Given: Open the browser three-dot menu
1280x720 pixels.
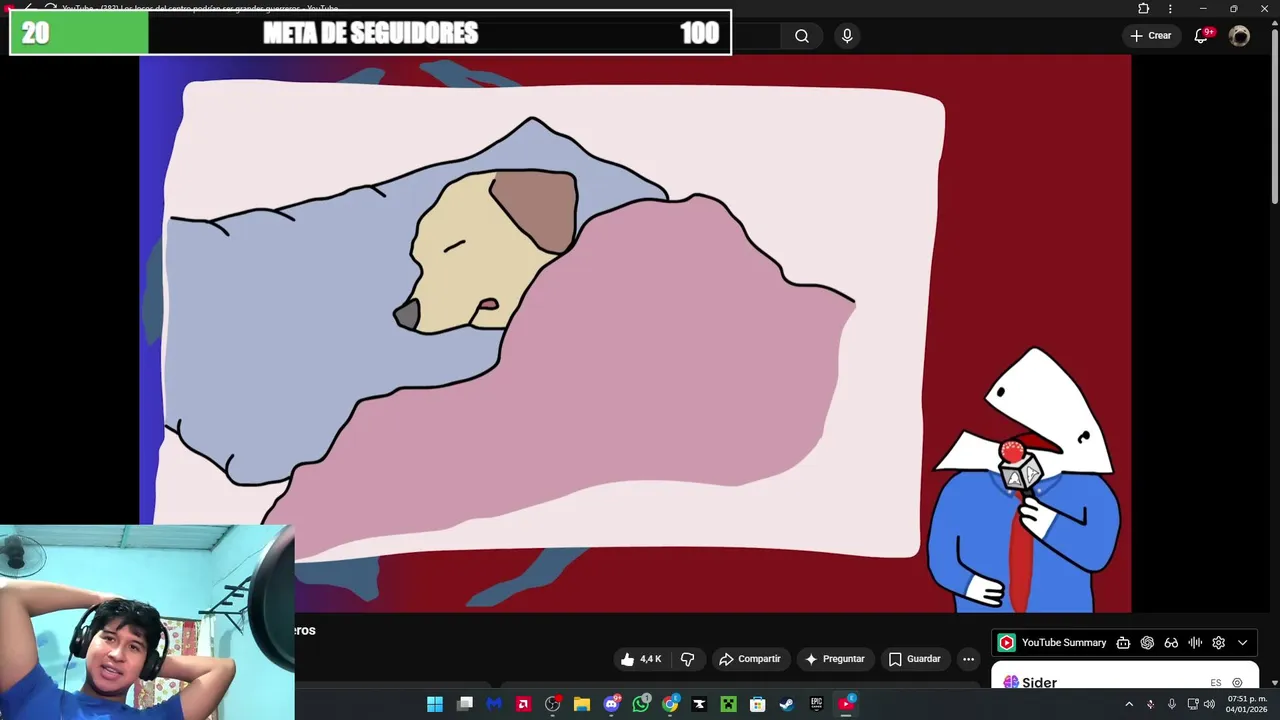Looking at the screenshot, I should [1170, 9].
